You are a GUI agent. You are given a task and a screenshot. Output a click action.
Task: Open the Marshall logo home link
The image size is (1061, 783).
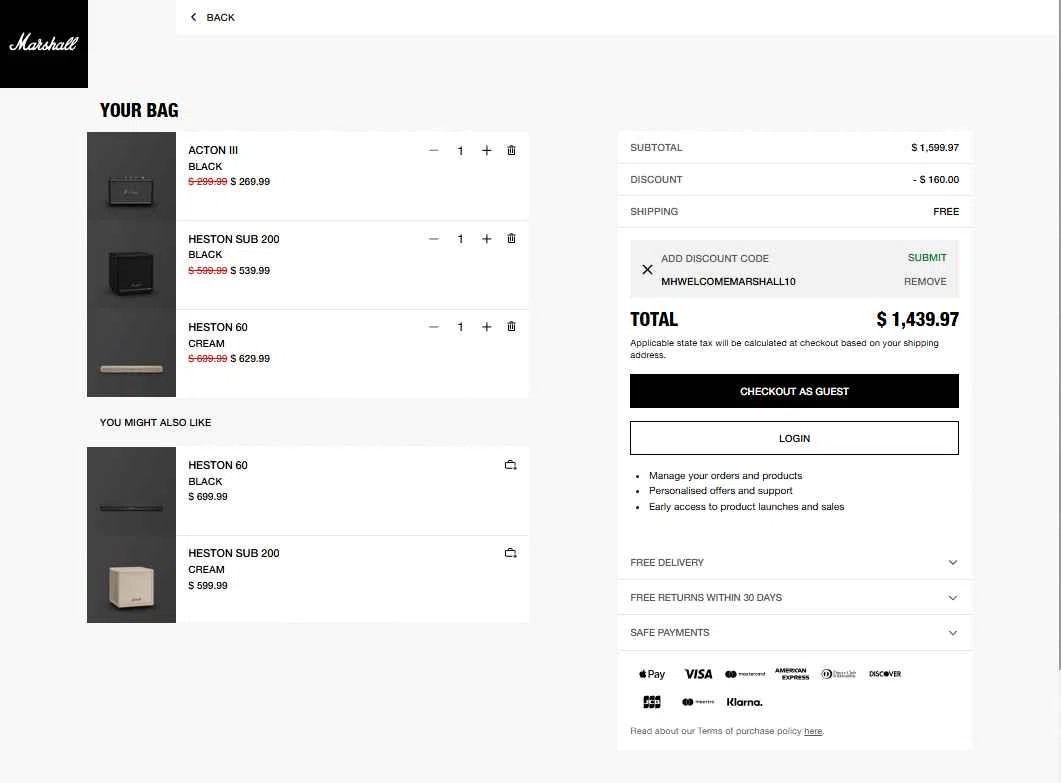tap(44, 44)
